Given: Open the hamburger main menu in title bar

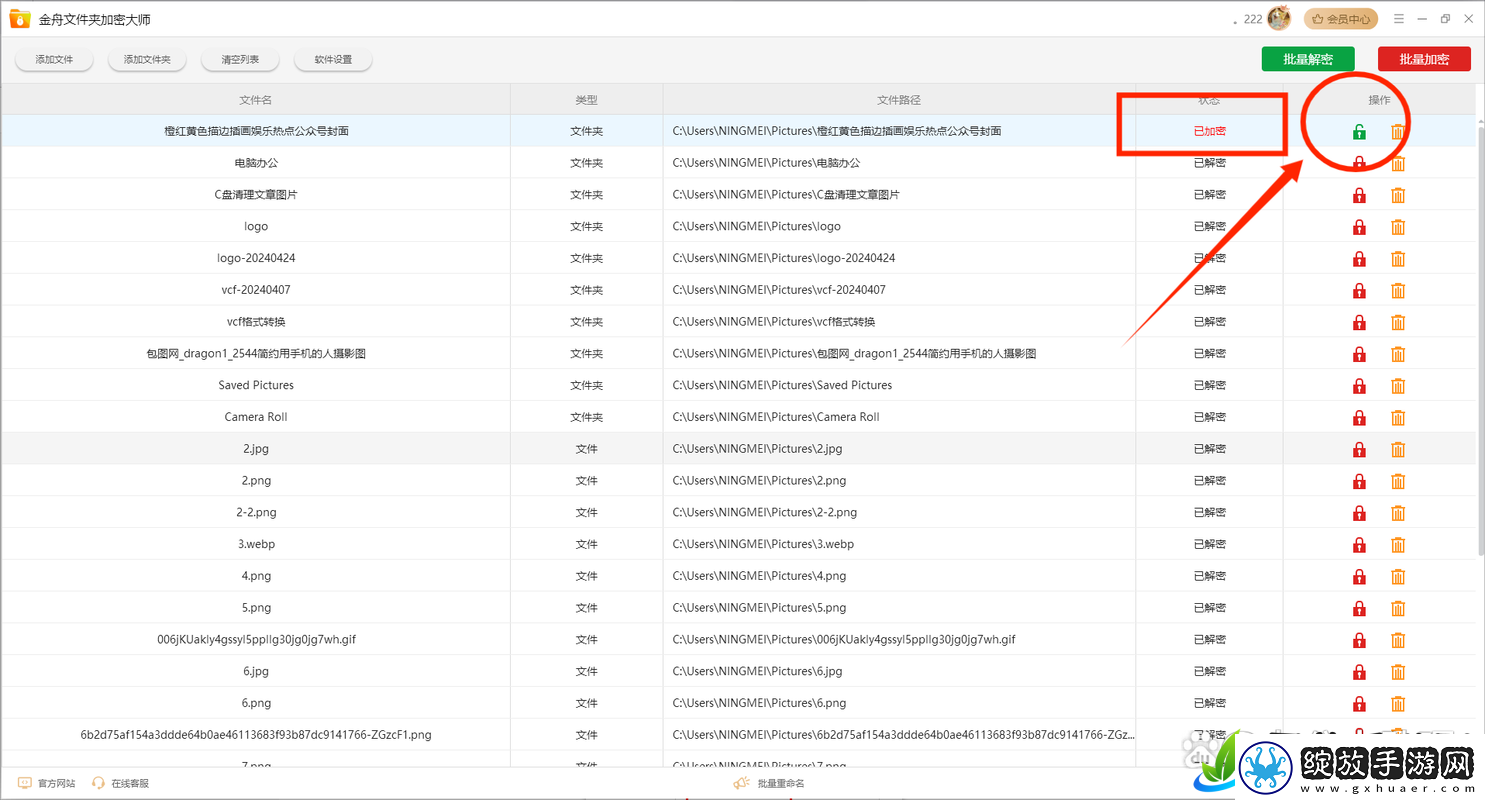Looking at the screenshot, I should [x=1399, y=19].
